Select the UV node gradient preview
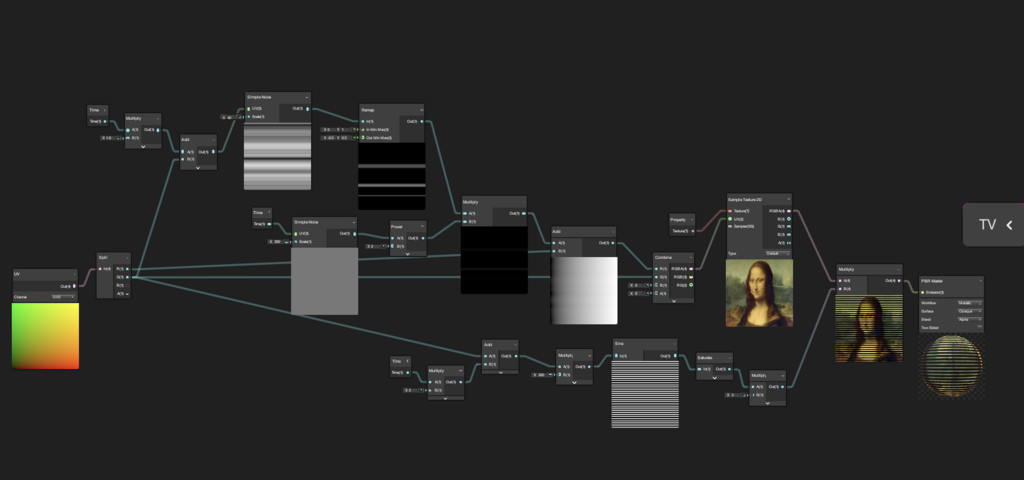Viewport: 1024px width, 480px height. click(x=45, y=336)
